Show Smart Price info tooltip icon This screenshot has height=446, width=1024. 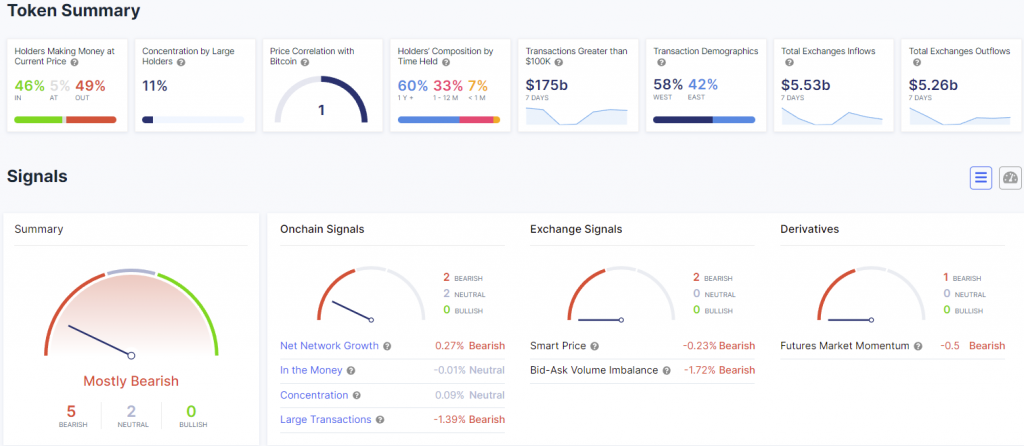[594, 346]
